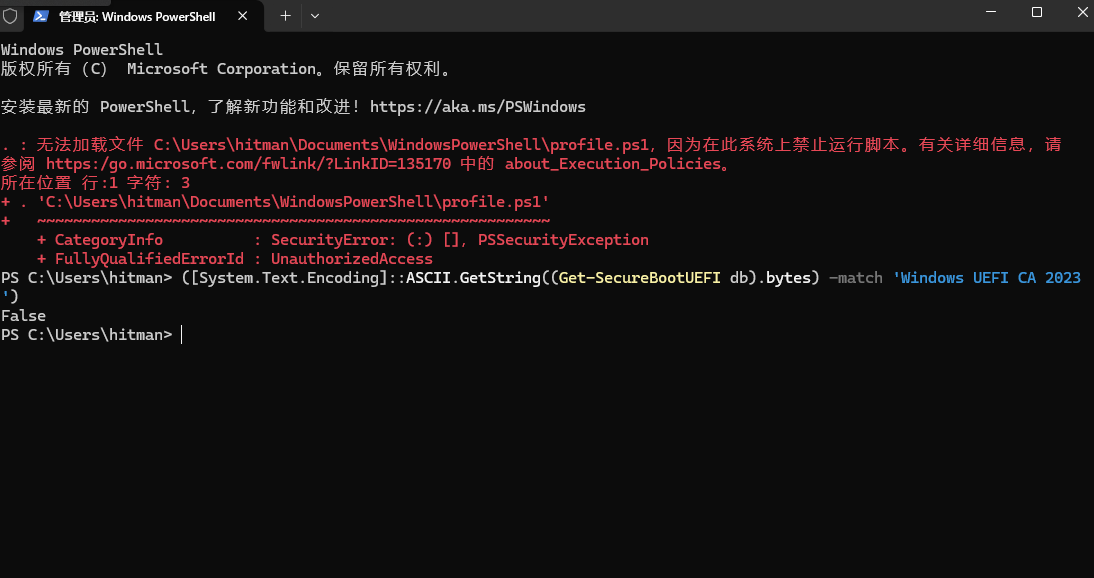Click the administrator shield icon
Screen dimensions: 1094x578
pos(10,16)
